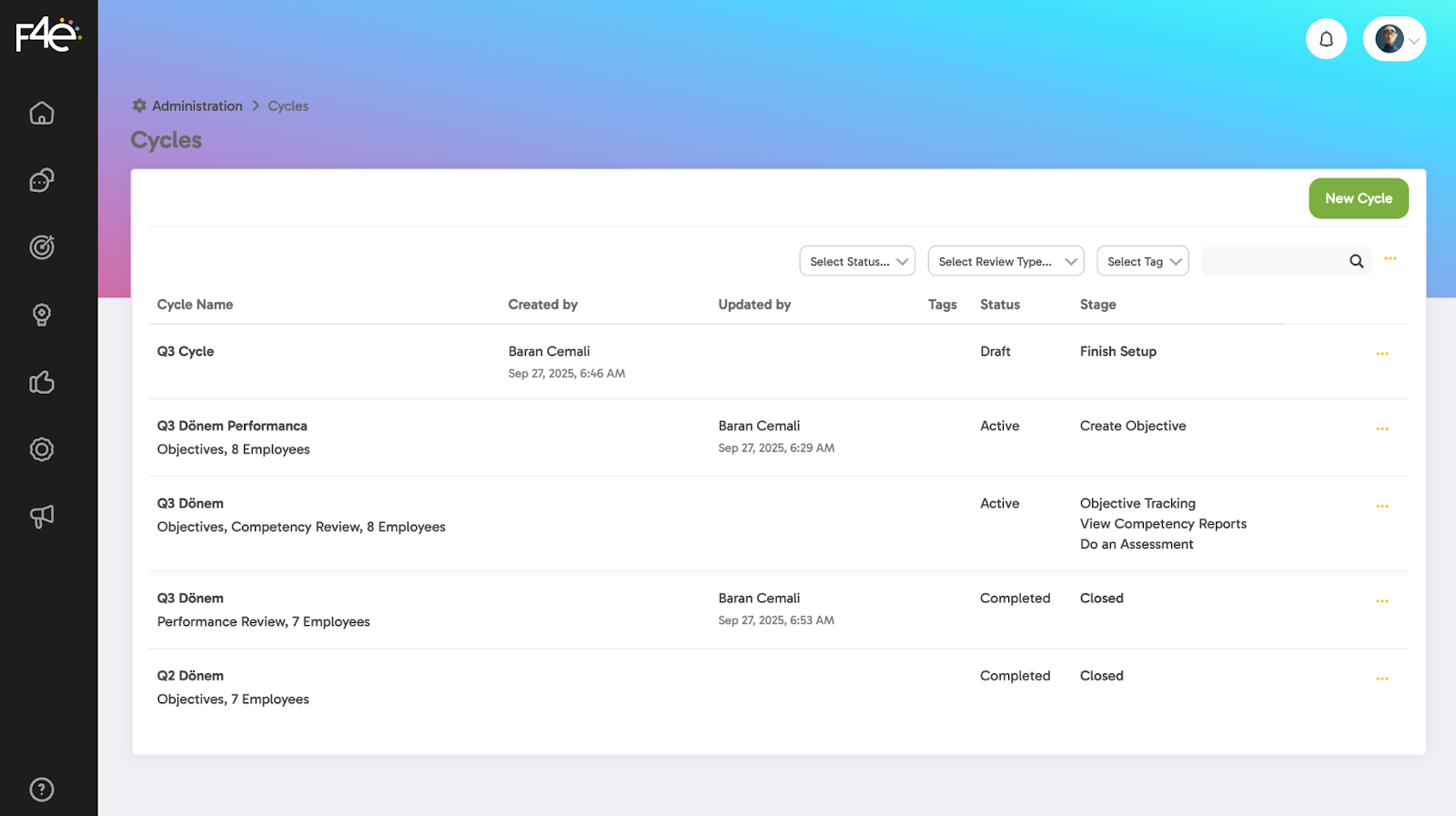Open row options for Q3 Dönem Performanca

click(1381, 428)
